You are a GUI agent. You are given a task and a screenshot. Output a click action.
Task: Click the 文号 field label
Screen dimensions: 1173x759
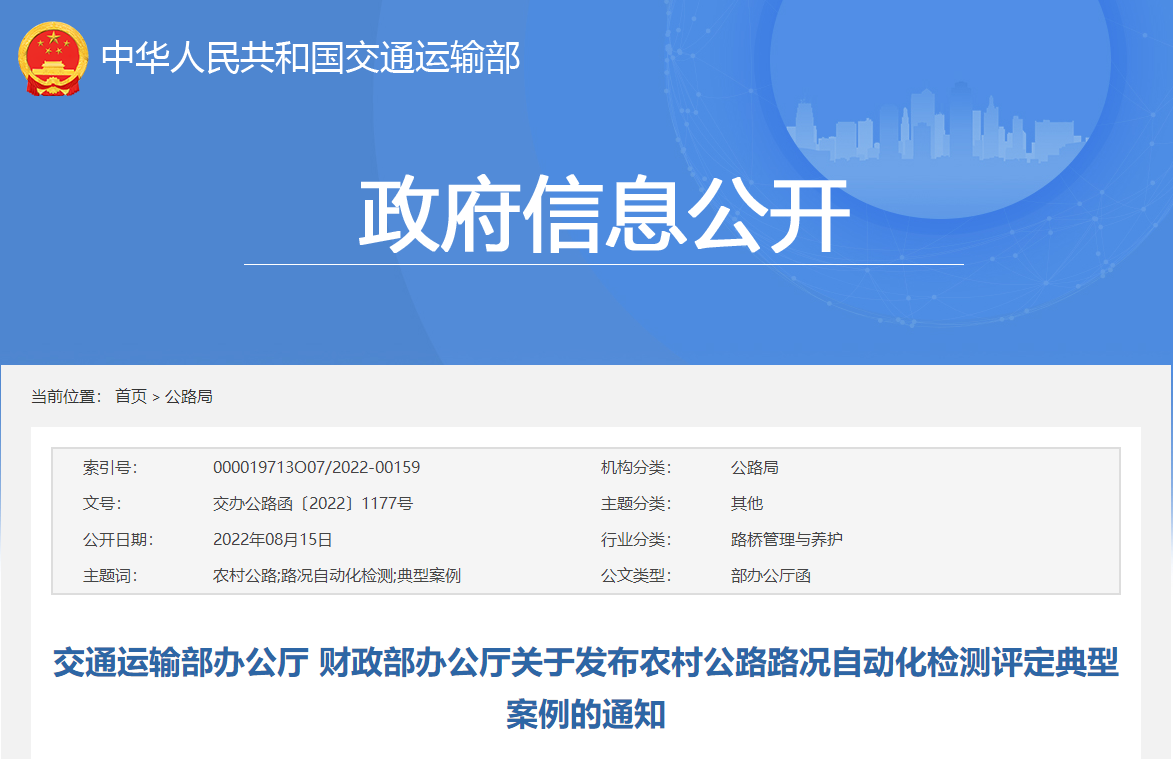click(x=102, y=503)
